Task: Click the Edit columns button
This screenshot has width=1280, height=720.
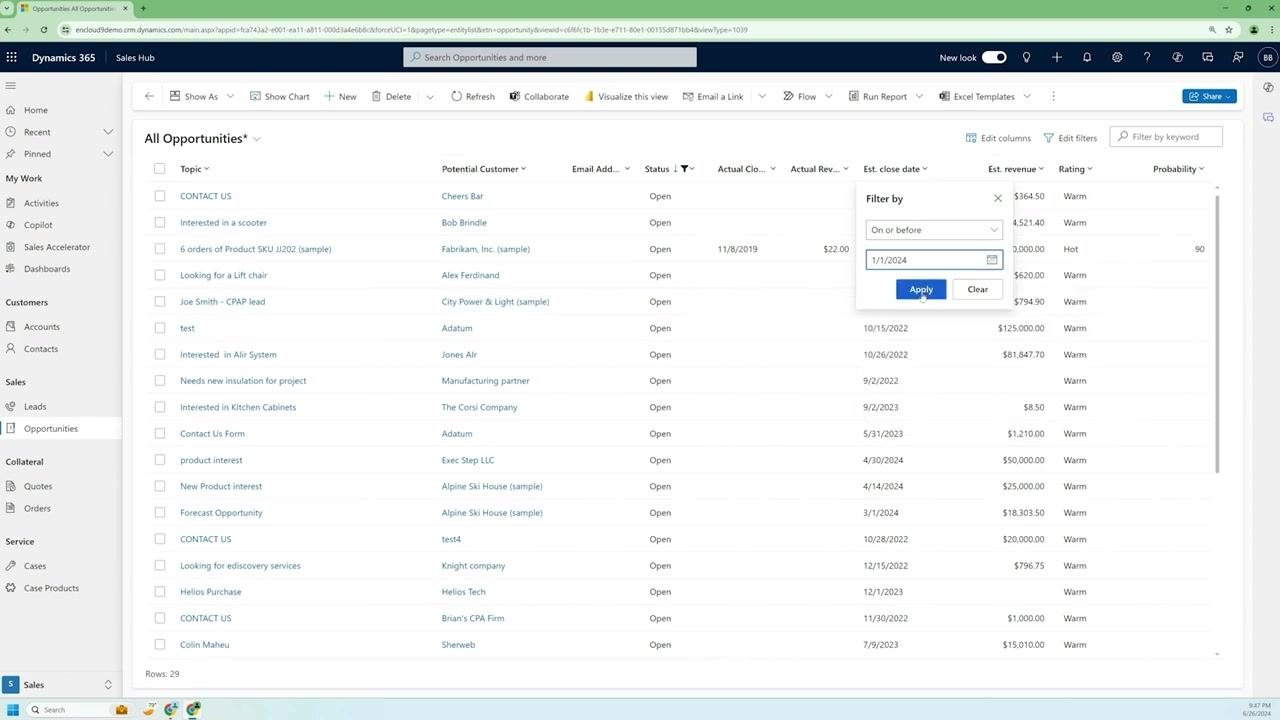Action: pyautogui.click(x=998, y=137)
